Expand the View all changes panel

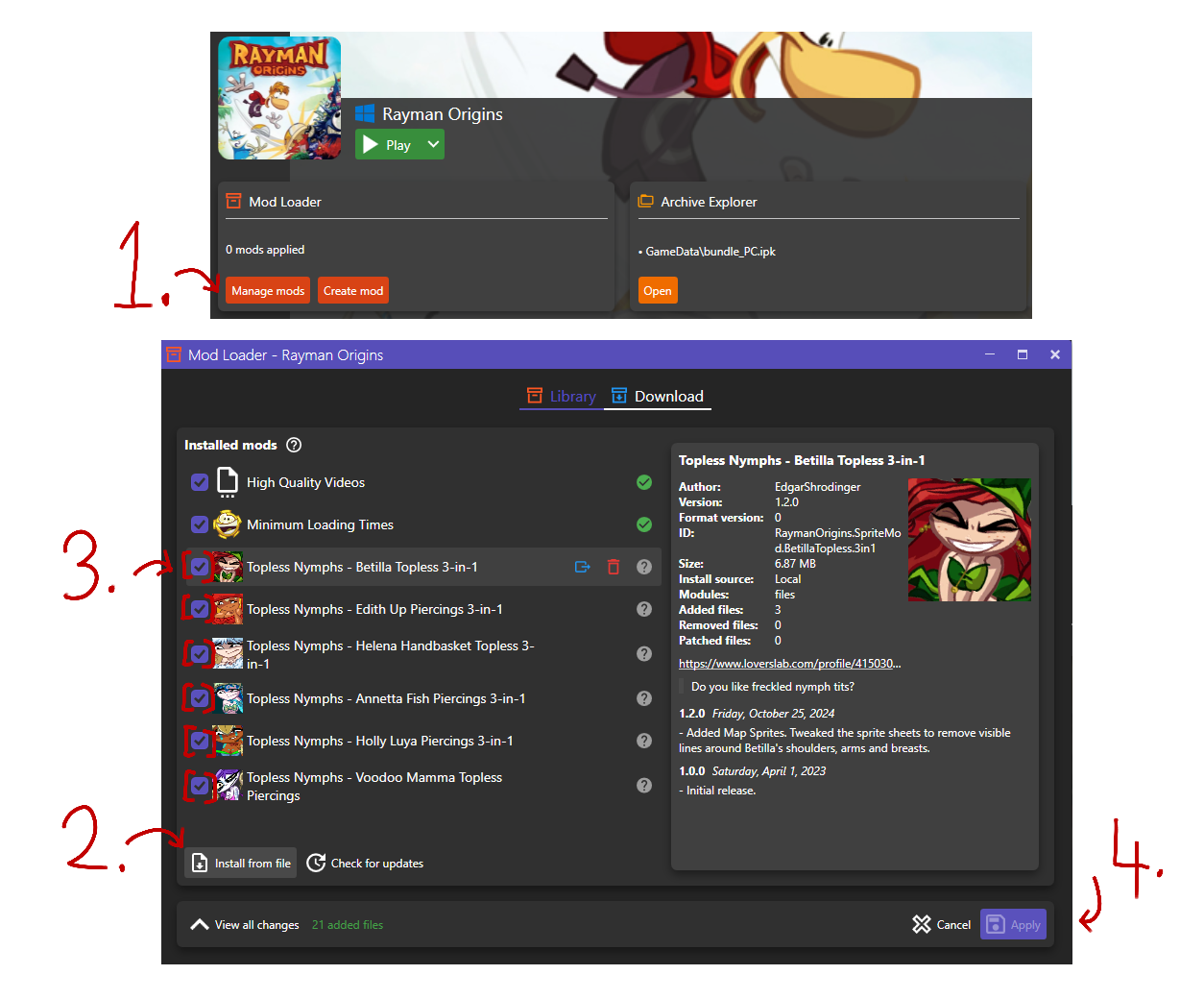(245, 925)
